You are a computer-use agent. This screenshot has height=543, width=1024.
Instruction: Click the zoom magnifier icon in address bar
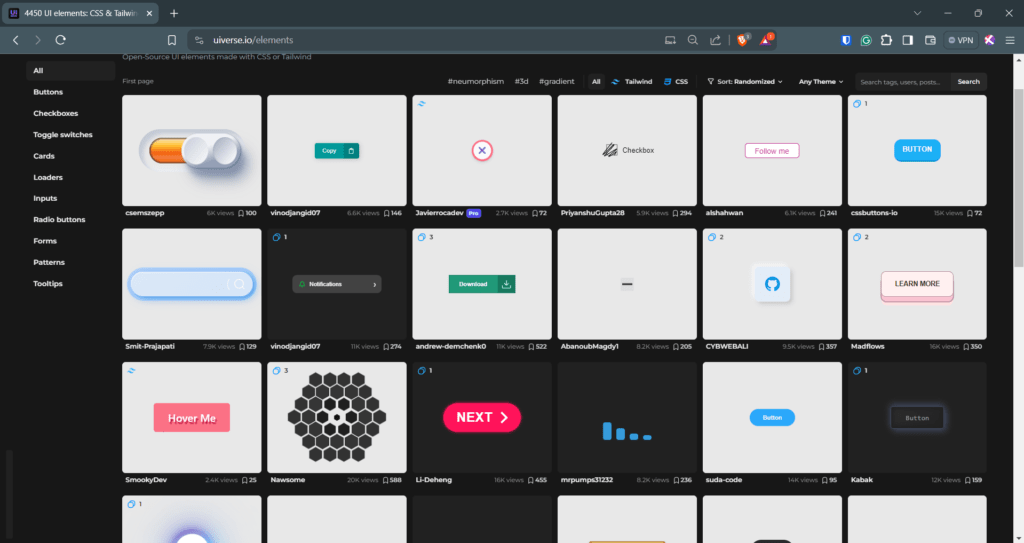pos(693,40)
